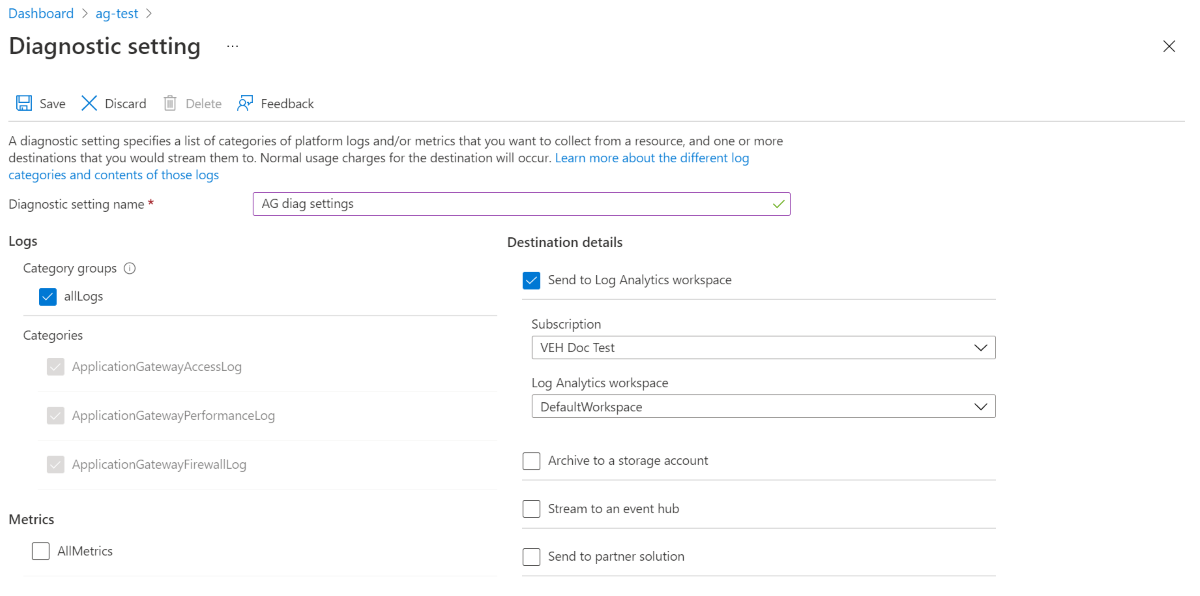Save the diagnostic setting
This screenshot has height=596, width=1200.
pyautogui.click(x=40, y=103)
